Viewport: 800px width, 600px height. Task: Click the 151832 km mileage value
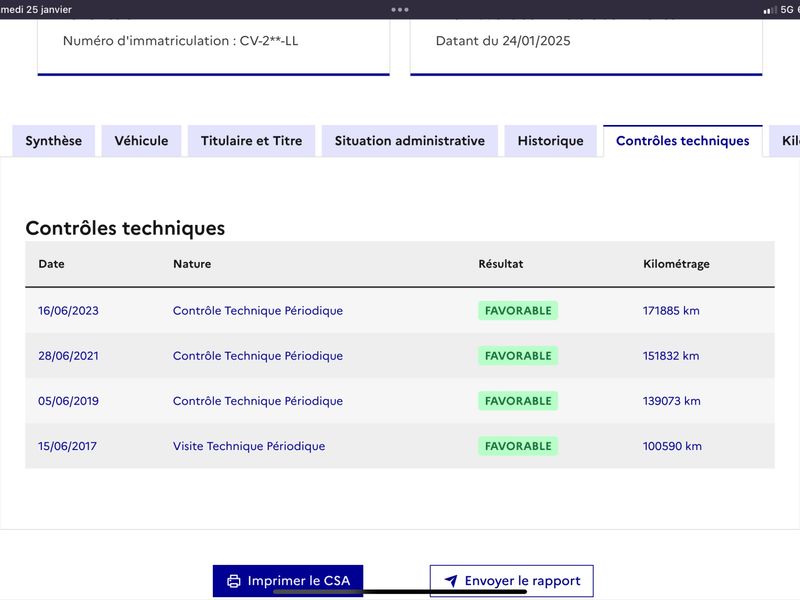(671, 356)
